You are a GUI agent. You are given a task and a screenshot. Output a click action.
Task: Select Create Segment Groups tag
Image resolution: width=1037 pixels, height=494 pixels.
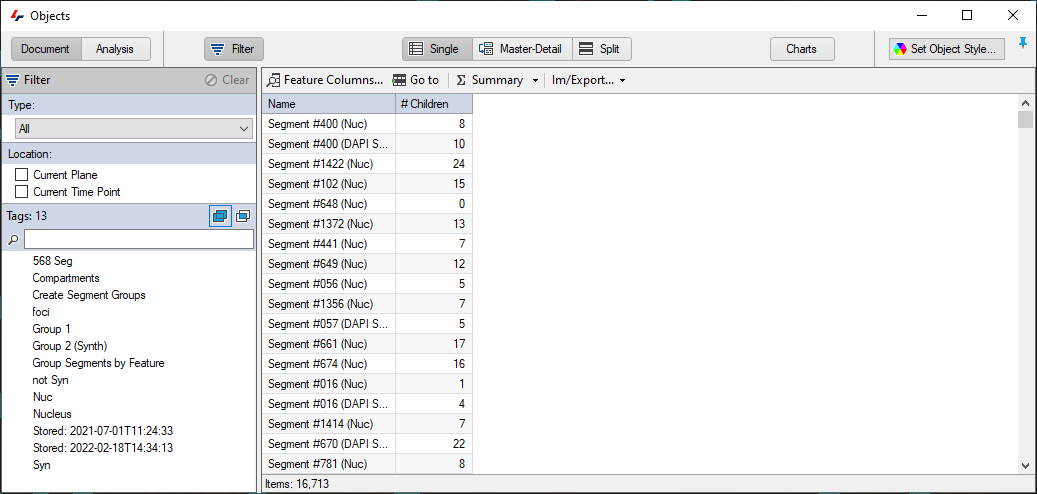coord(89,295)
